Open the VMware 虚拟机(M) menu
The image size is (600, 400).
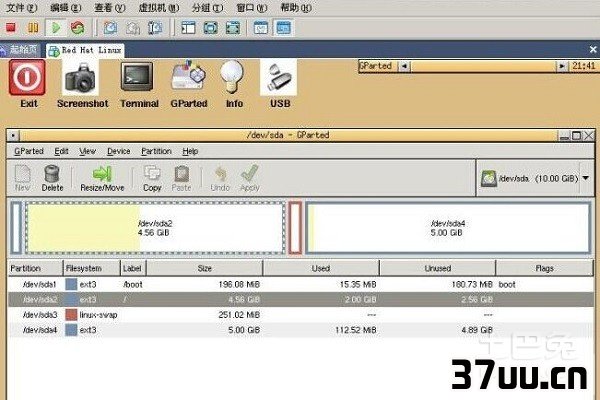click(x=159, y=8)
